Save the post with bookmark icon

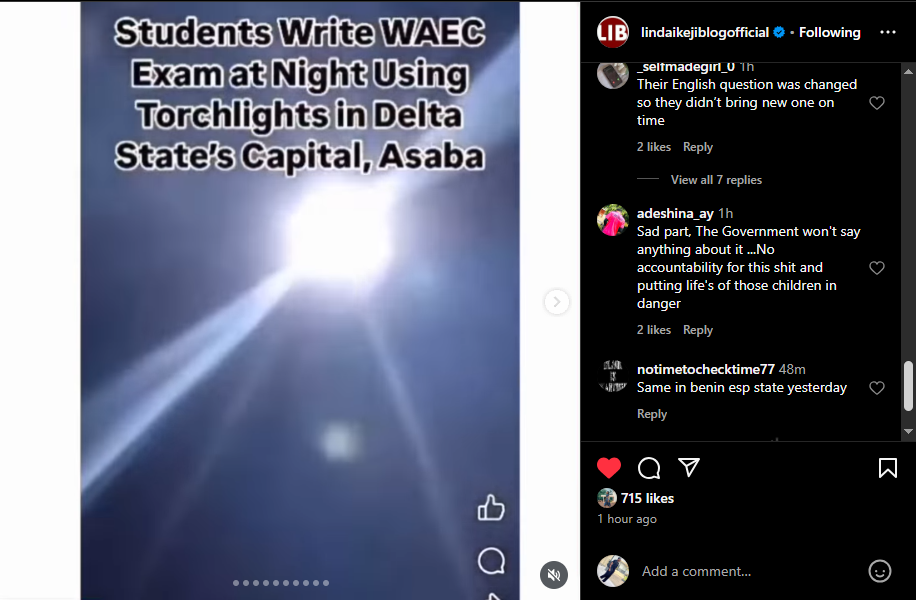click(887, 467)
